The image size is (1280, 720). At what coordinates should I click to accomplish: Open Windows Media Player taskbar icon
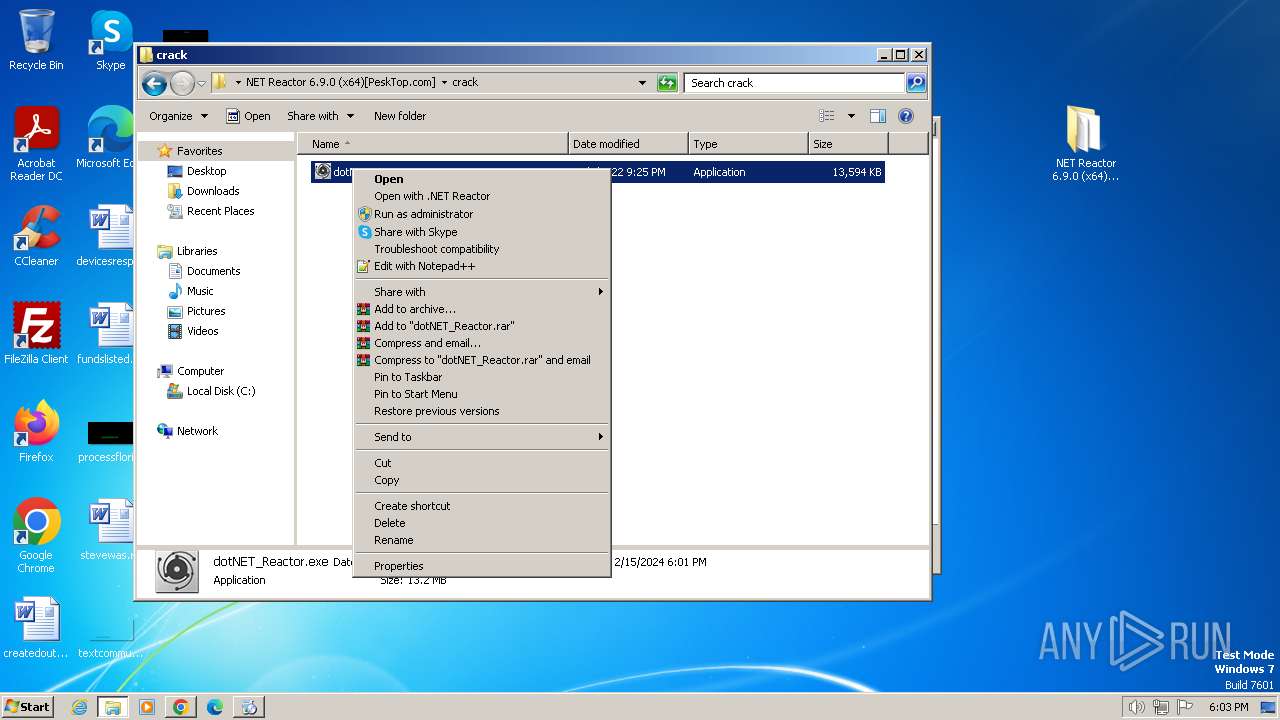coord(147,707)
